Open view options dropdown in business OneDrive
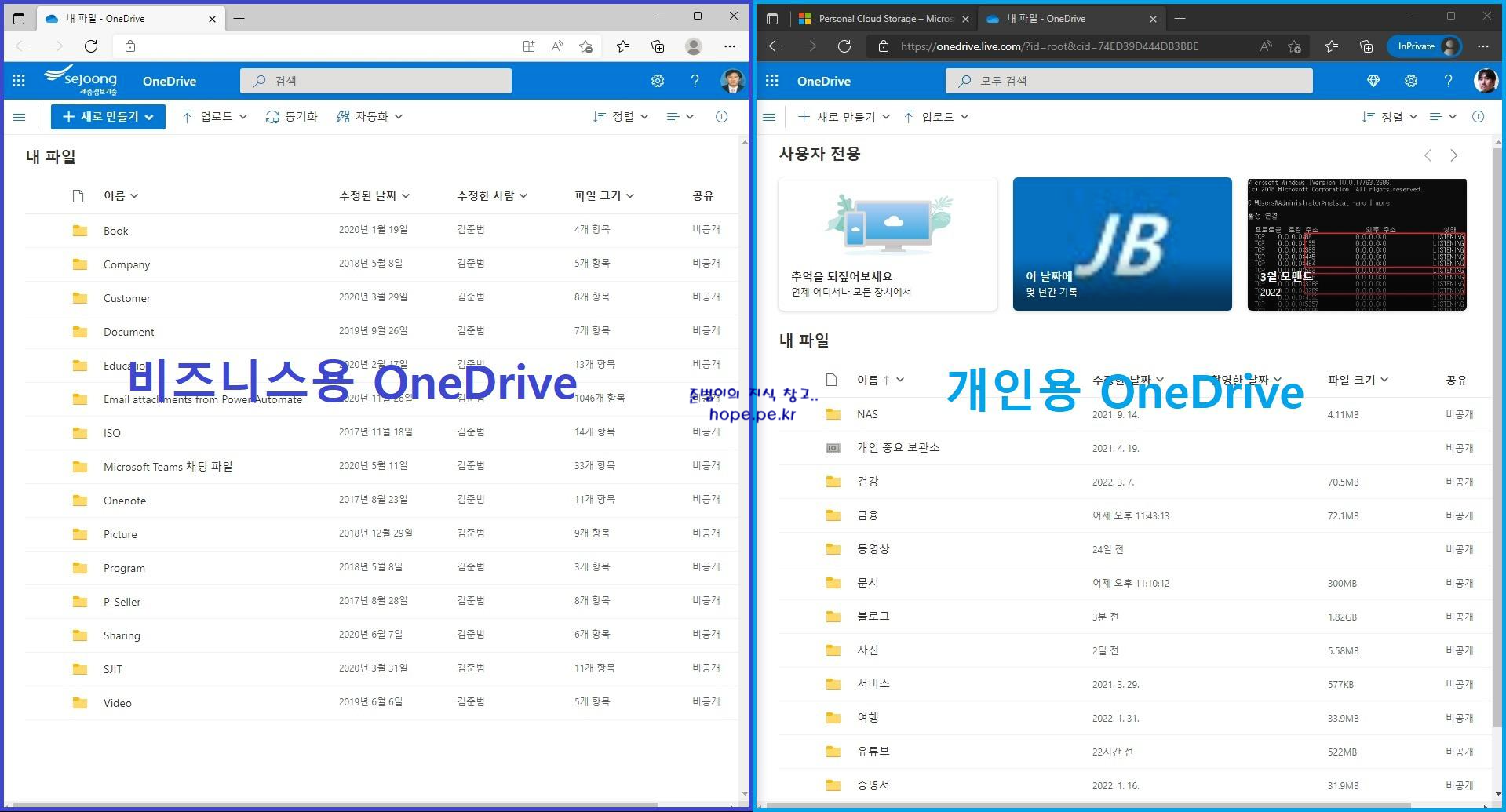 (x=680, y=117)
